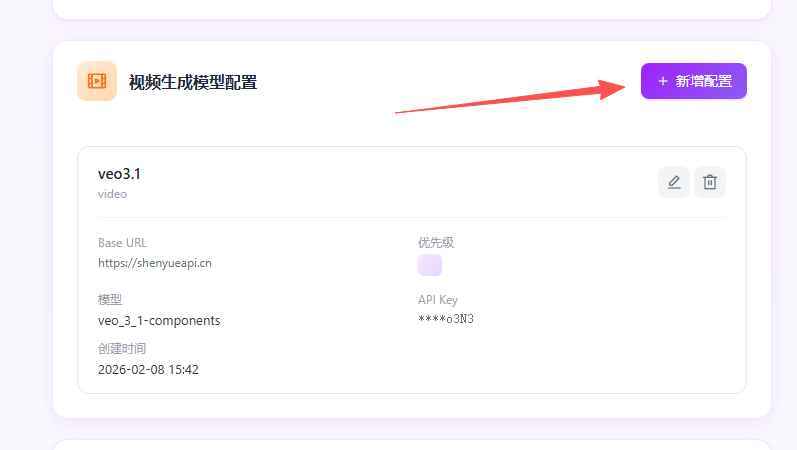Screen dimensions: 797x450
Task: Click the "优先级" field label
Action: [x=436, y=243]
